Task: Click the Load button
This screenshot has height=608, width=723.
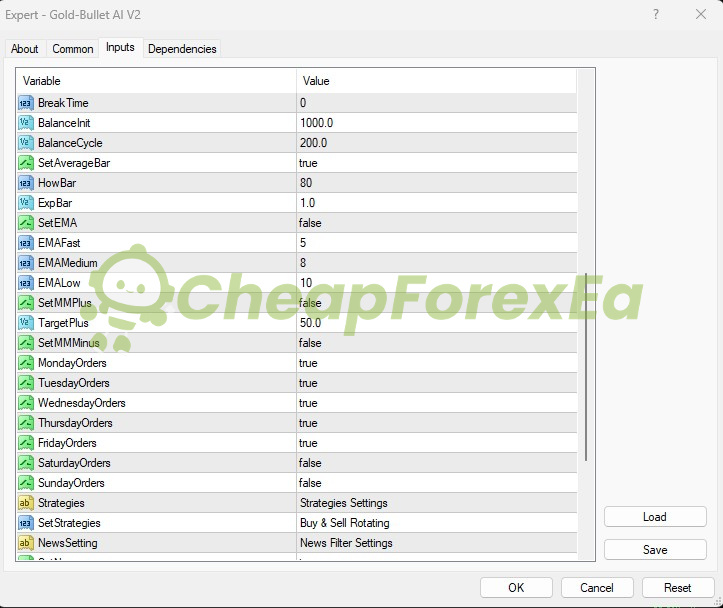Action: click(655, 517)
